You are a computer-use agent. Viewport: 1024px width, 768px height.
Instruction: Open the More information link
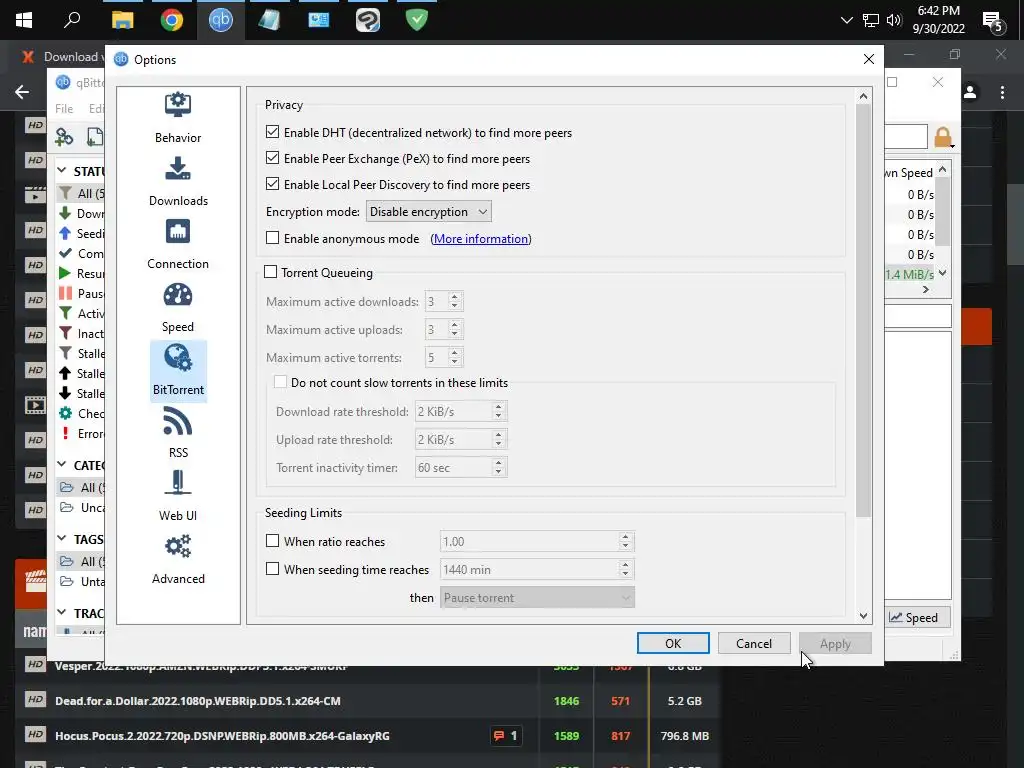(481, 238)
